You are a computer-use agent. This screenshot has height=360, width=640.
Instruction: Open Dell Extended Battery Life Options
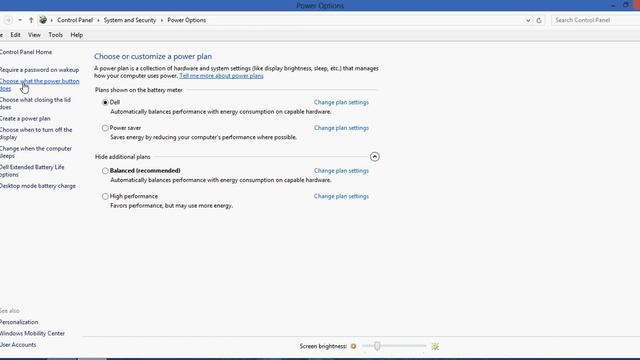pyautogui.click(x=32, y=171)
